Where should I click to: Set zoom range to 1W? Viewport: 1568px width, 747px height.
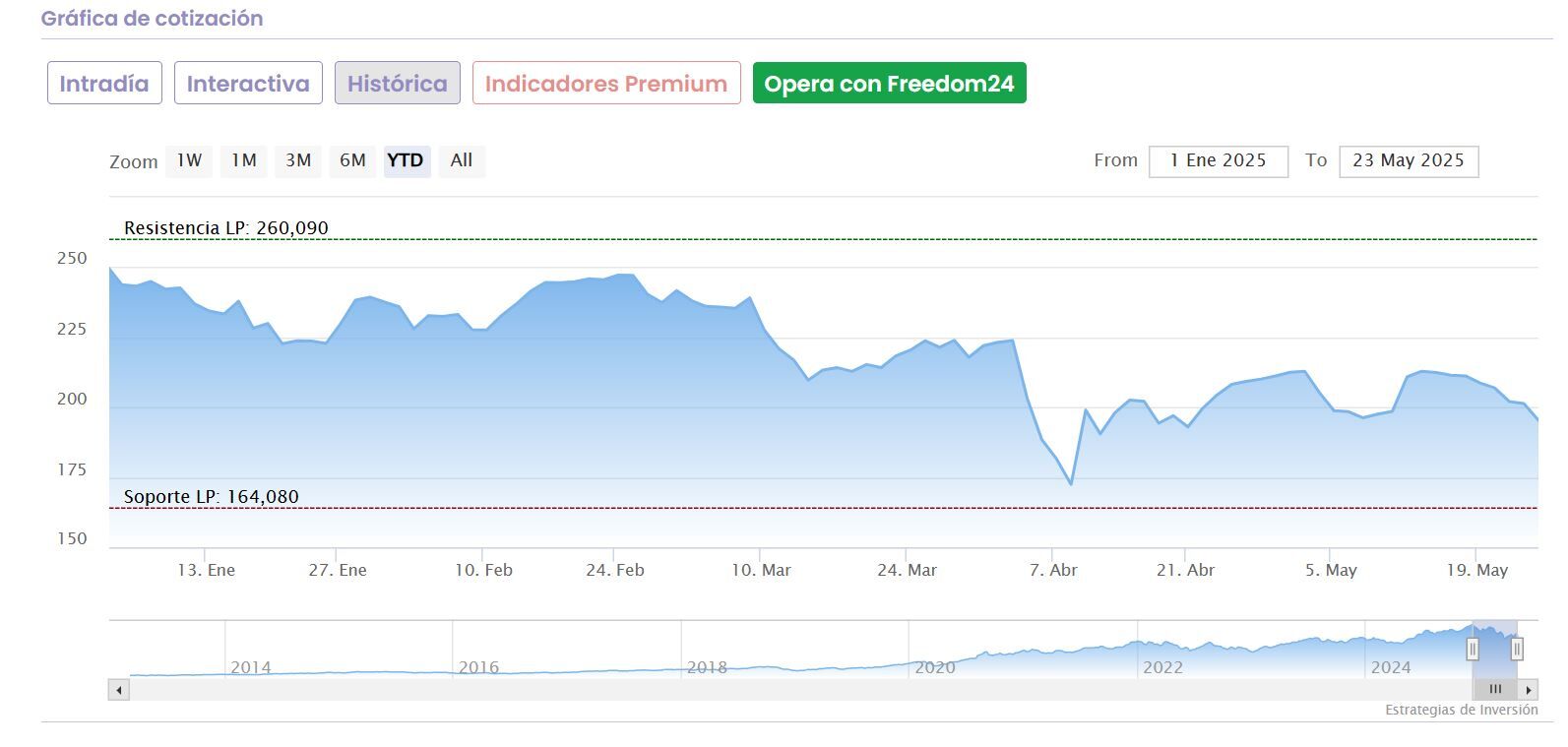pyautogui.click(x=189, y=160)
